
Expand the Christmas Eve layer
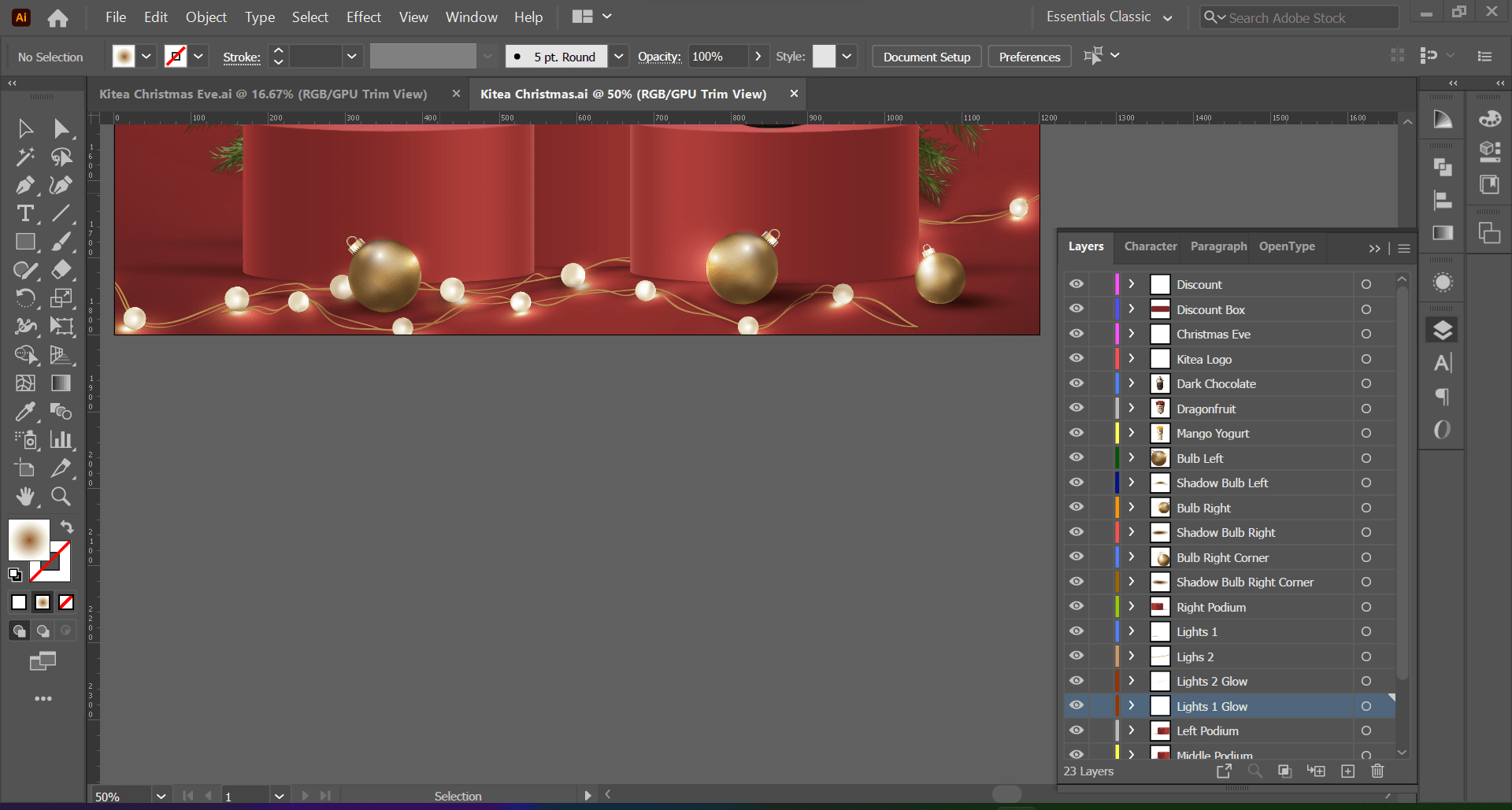pyautogui.click(x=1131, y=334)
